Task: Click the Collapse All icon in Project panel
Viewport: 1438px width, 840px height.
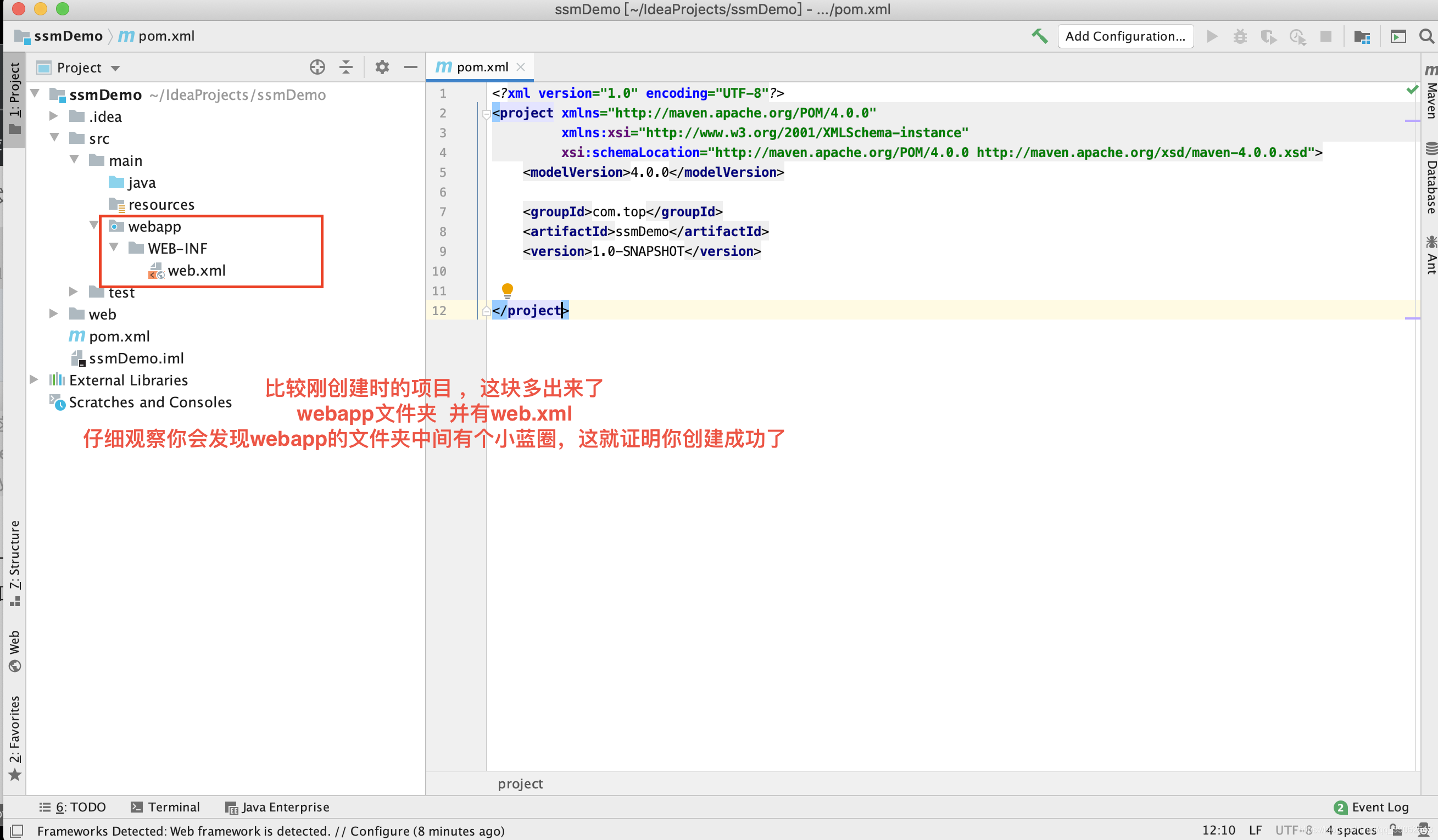Action: point(346,68)
